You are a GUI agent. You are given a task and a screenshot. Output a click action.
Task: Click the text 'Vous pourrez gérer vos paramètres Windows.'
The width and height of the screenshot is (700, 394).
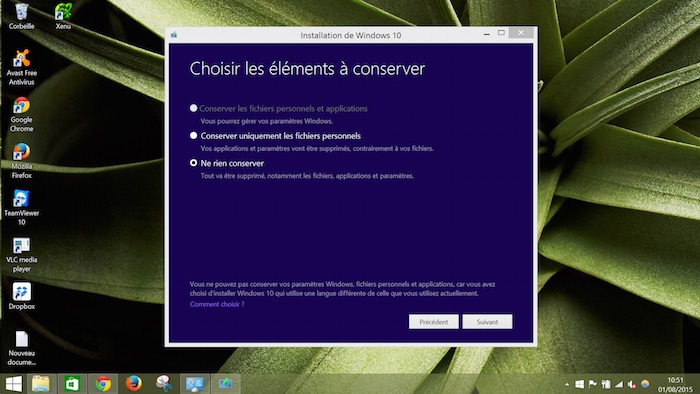pyautogui.click(x=267, y=121)
